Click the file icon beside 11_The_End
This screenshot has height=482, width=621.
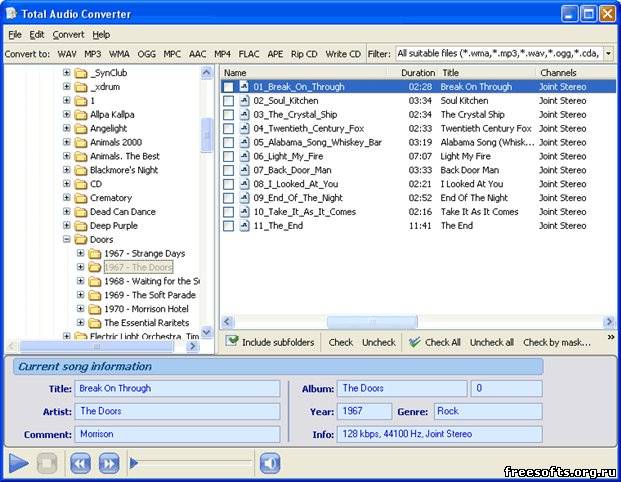pyautogui.click(x=244, y=225)
